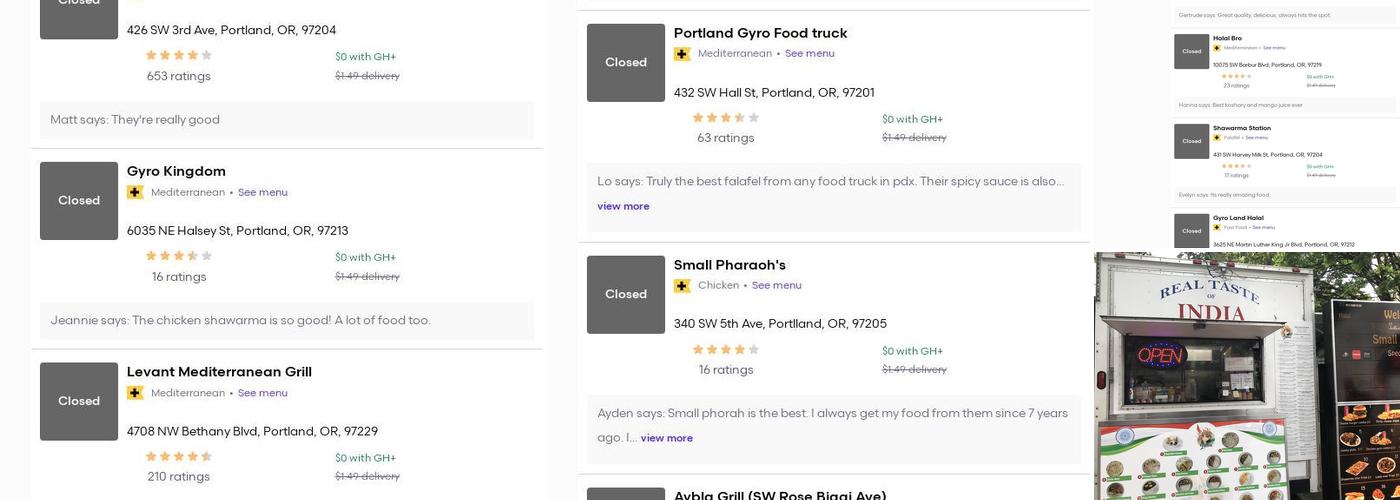
Task: Select the Closed thumbnail for Portland Gyro Food truck
Action: click(626, 63)
